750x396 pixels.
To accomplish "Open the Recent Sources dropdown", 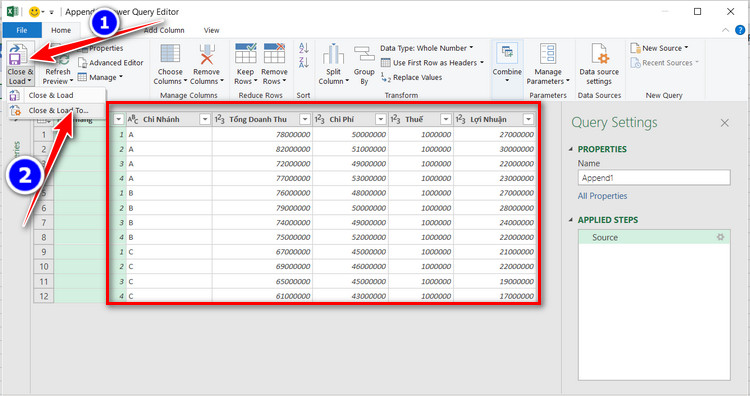I will tap(664, 63).
